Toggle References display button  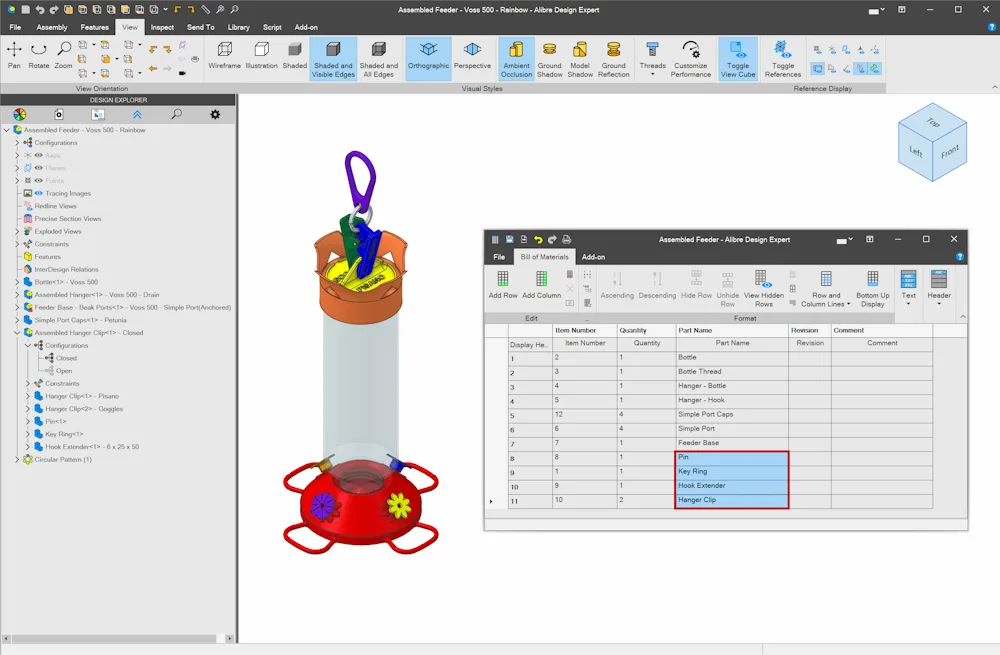pyautogui.click(x=783, y=59)
